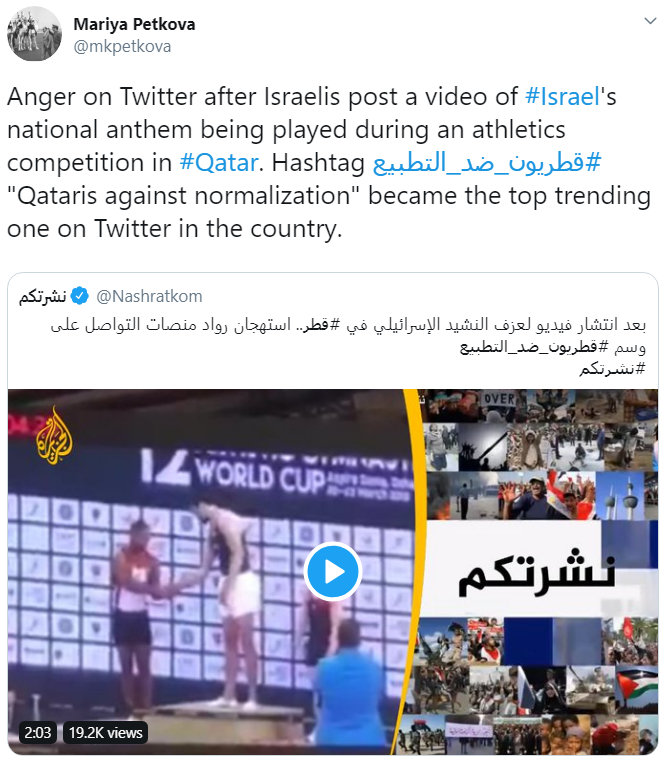Open the @Nashratkom handle

tap(149, 296)
